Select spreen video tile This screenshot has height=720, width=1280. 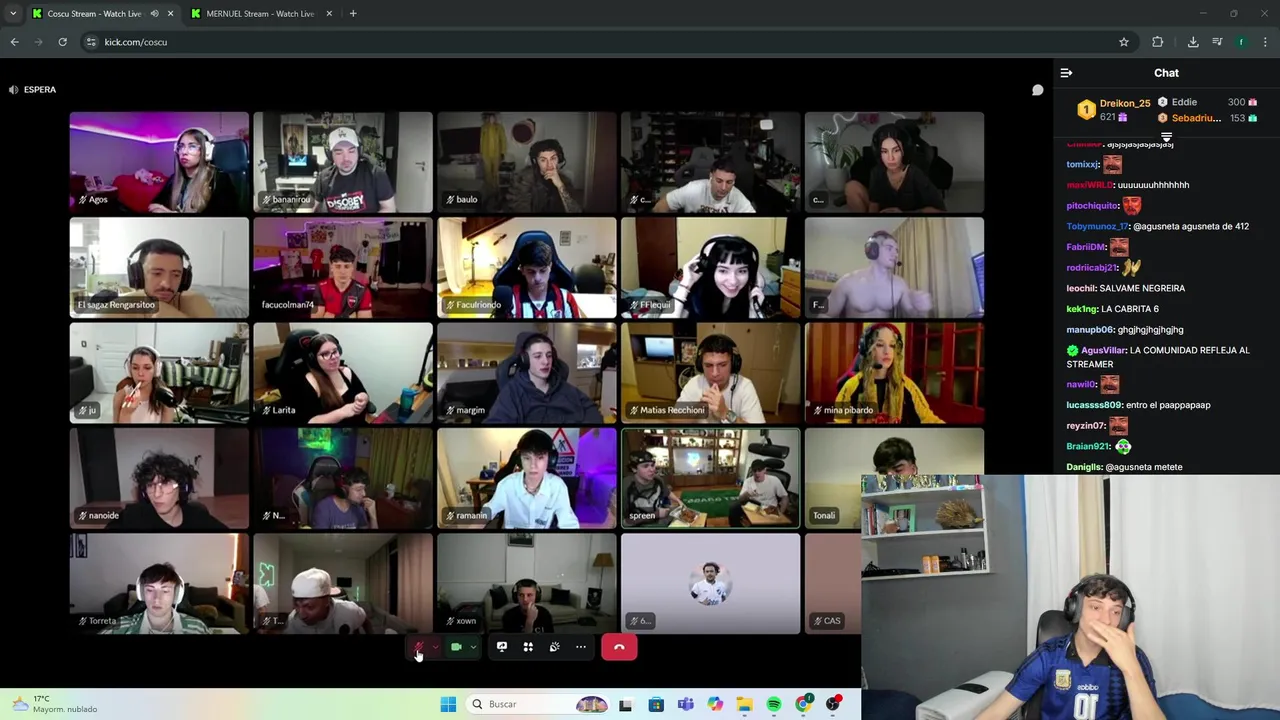[711, 478]
